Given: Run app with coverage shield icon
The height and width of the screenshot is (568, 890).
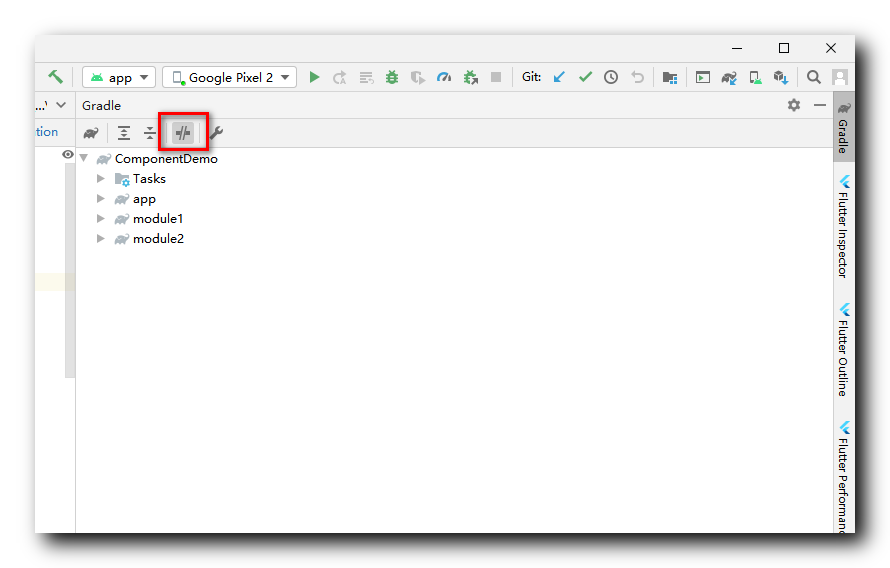Looking at the screenshot, I should click(x=418, y=77).
